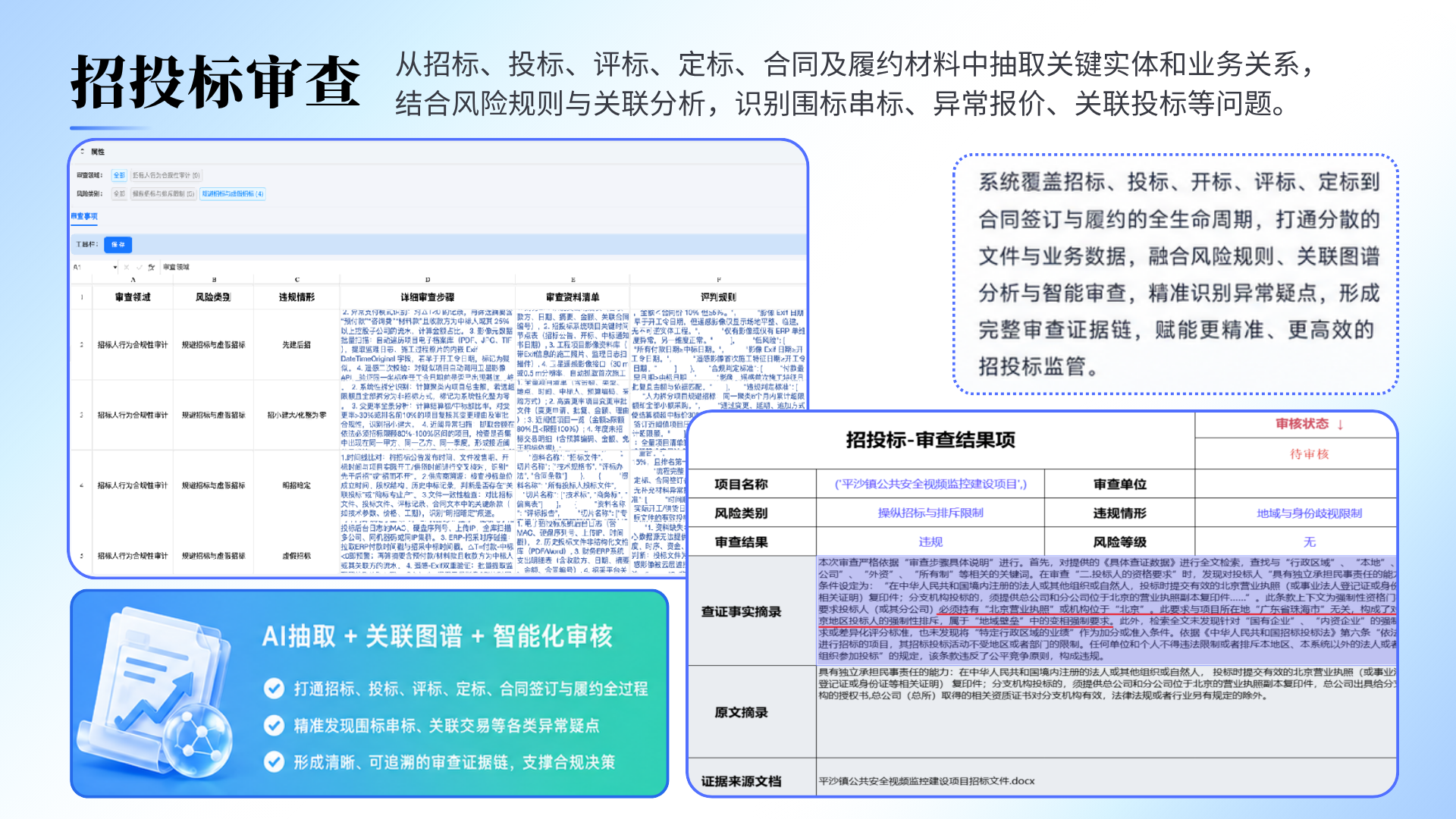Select column A header in spreadsheet

(x=133, y=280)
